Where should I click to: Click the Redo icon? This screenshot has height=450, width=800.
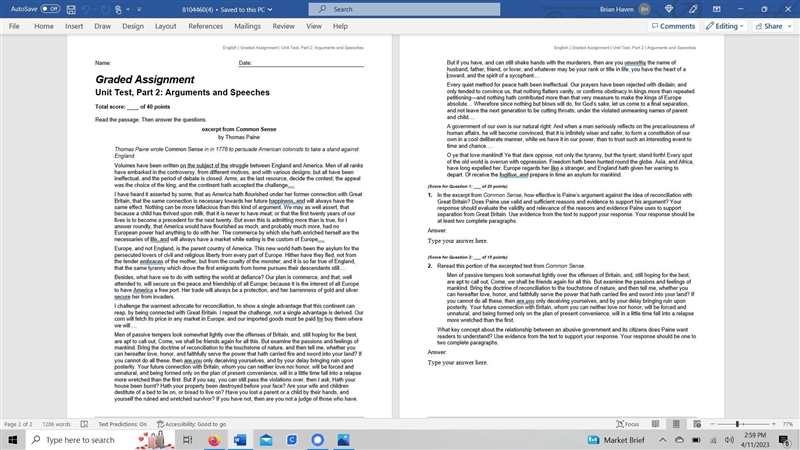[x=105, y=9]
